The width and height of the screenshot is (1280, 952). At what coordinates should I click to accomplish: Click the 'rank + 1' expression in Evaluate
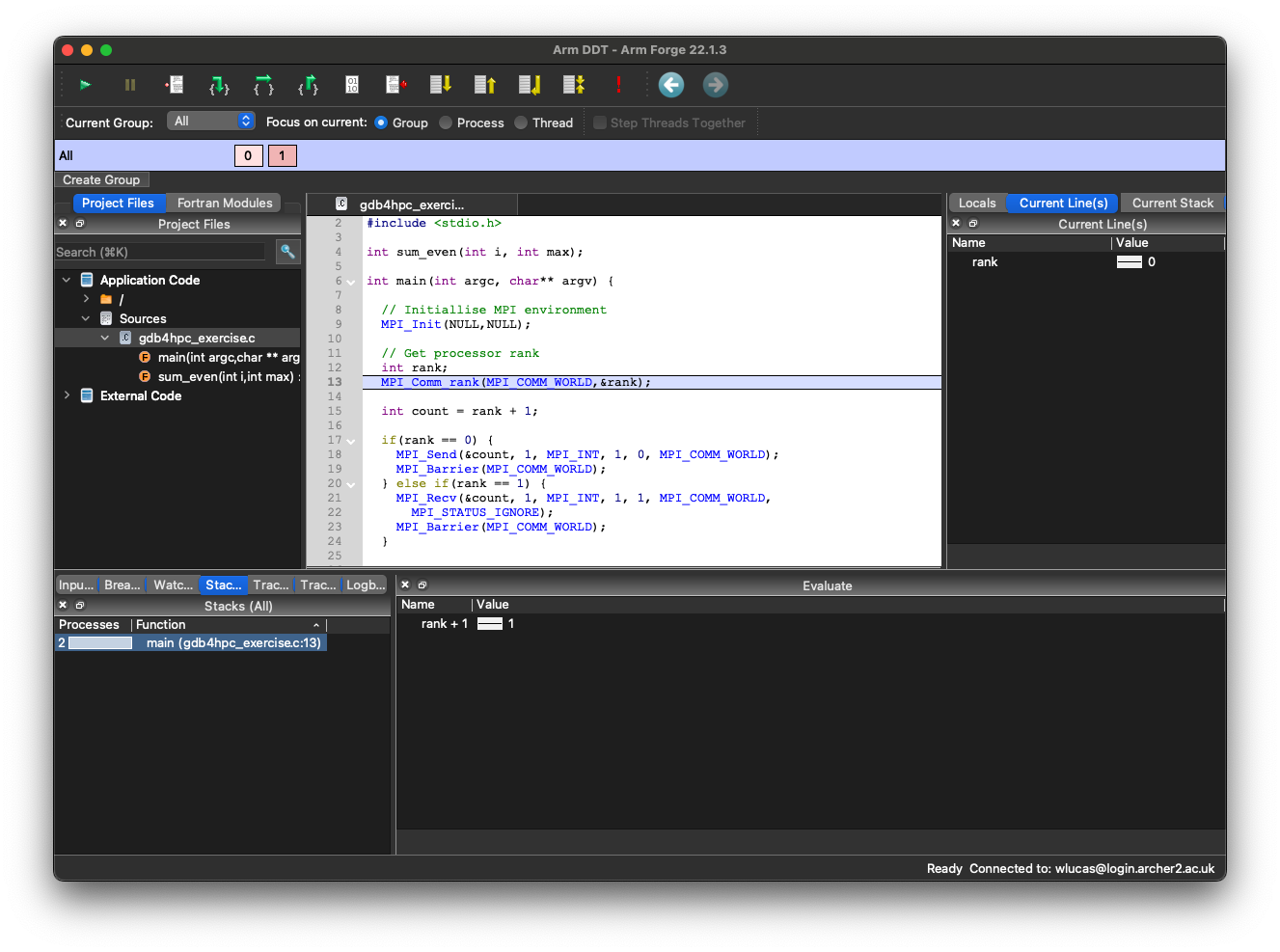tap(445, 623)
